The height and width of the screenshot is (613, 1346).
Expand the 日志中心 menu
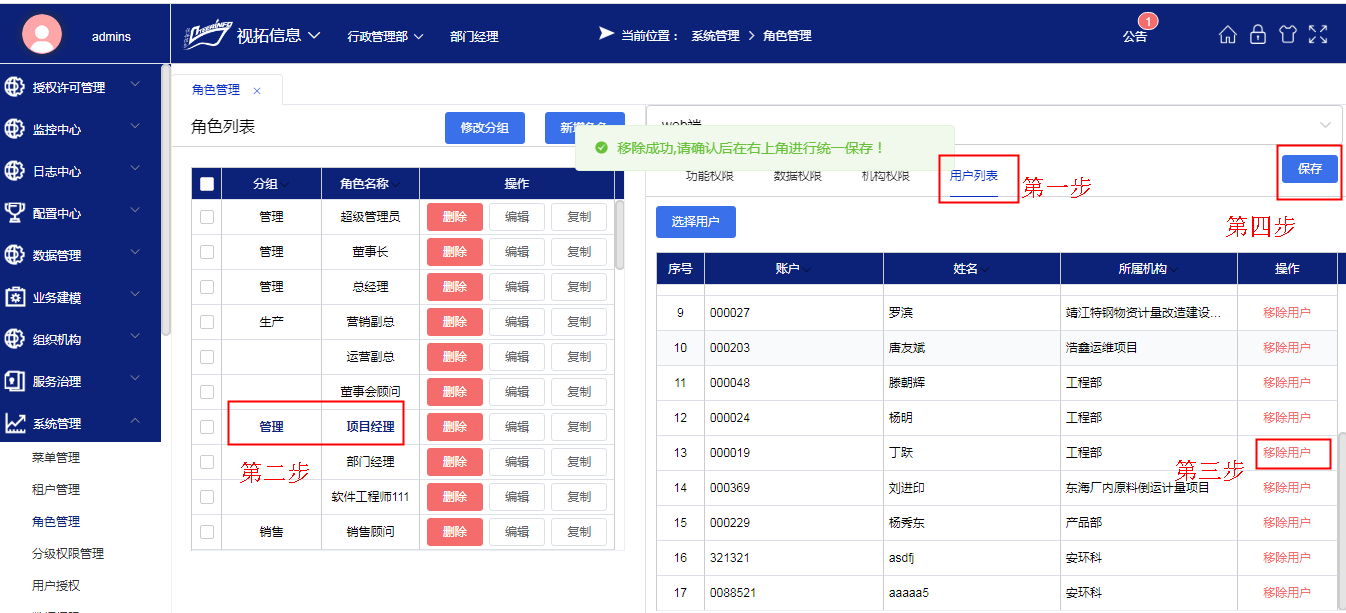pyautogui.click(x=135, y=169)
